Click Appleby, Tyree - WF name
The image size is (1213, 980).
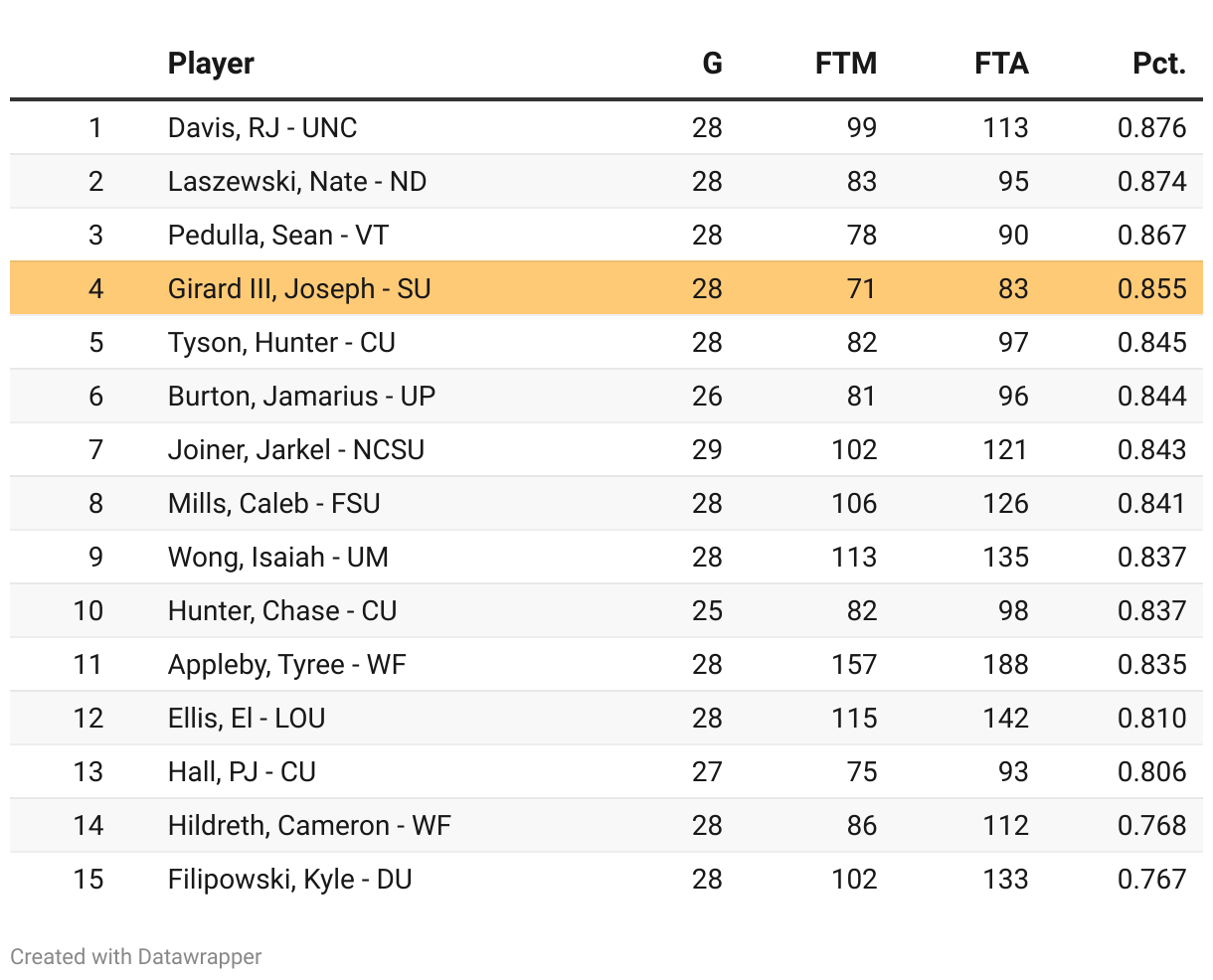(x=286, y=665)
